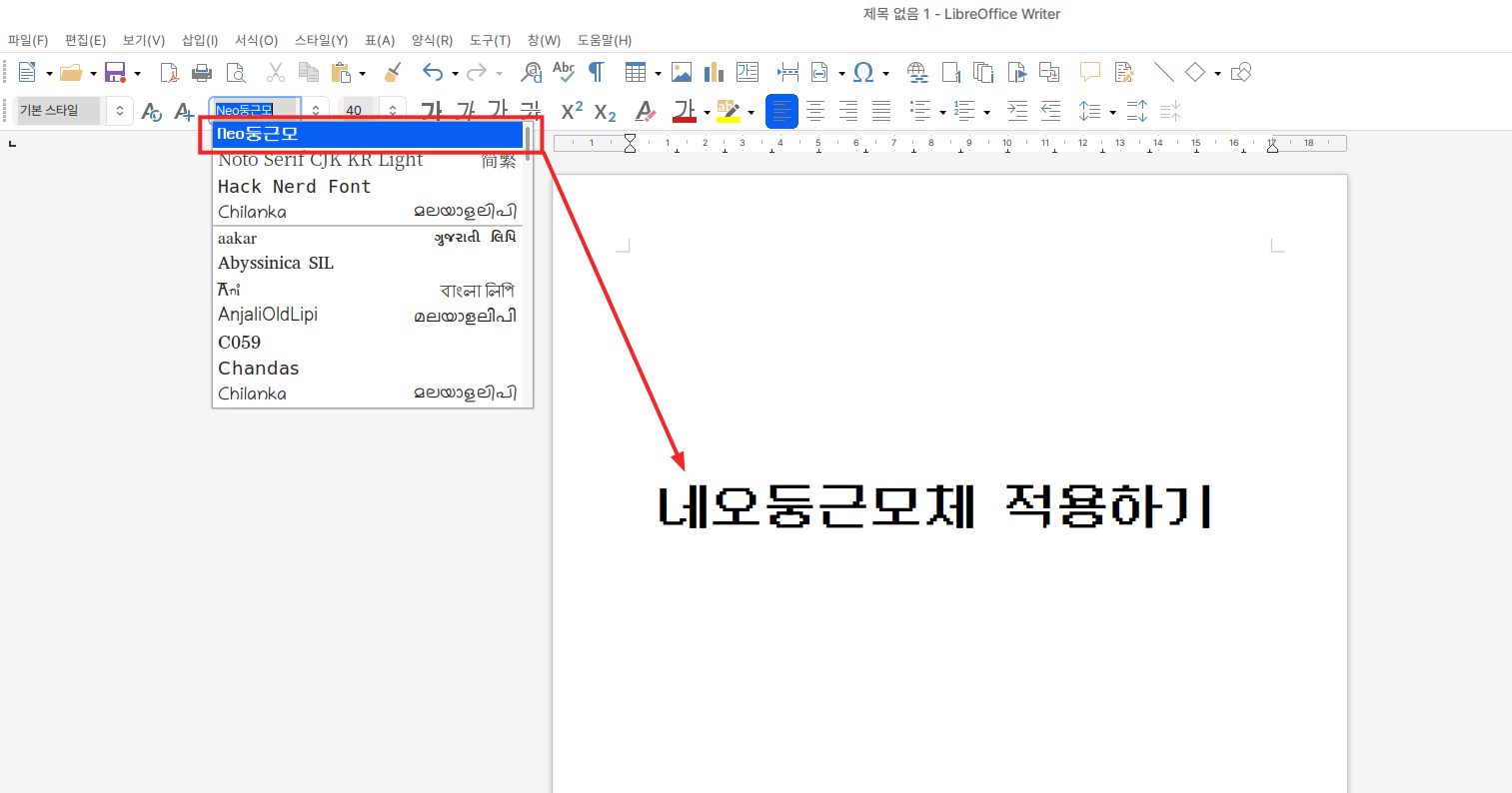Toggle formatting marks with the pilcrow icon
Viewport: 1512px width, 793px height.
pyautogui.click(x=597, y=72)
